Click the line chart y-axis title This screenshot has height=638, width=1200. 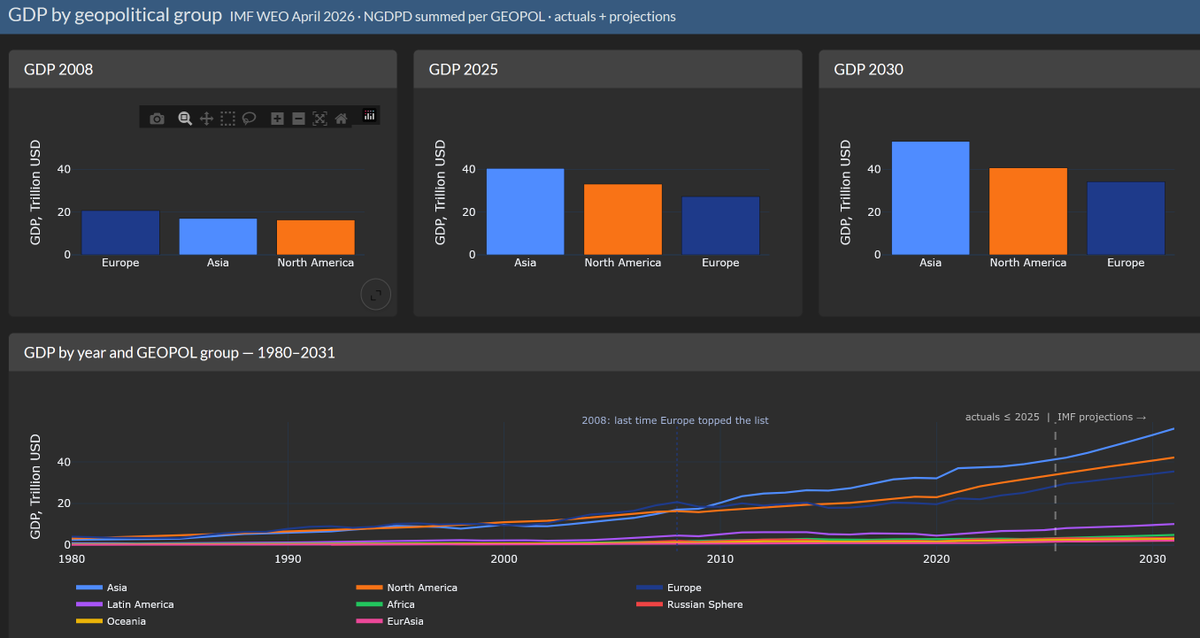36,486
